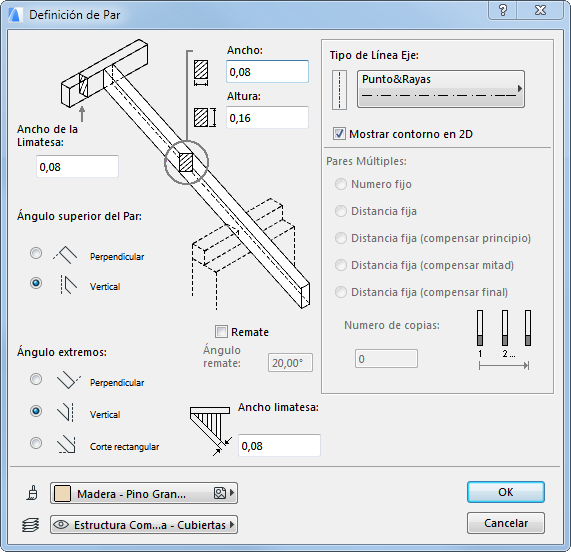Select Vertical for Ángulo extremos
The image size is (571, 552).
(x=36, y=411)
